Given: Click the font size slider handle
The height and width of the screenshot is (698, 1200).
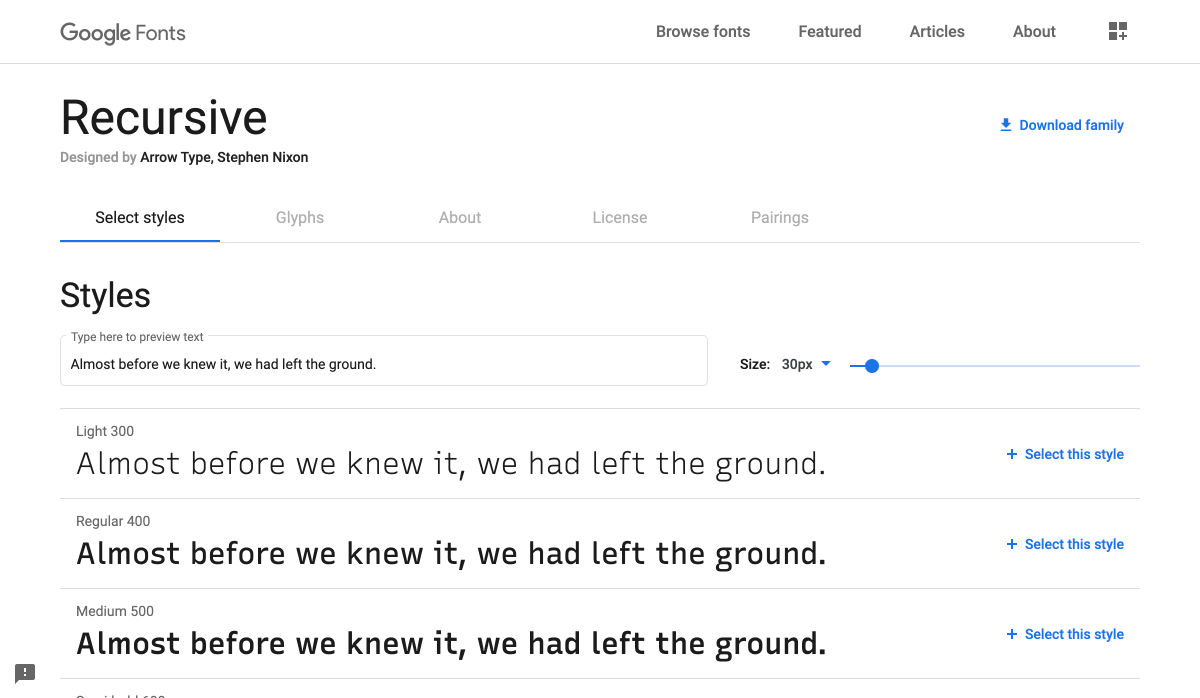Looking at the screenshot, I should pyautogui.click(x=871, y=366).
